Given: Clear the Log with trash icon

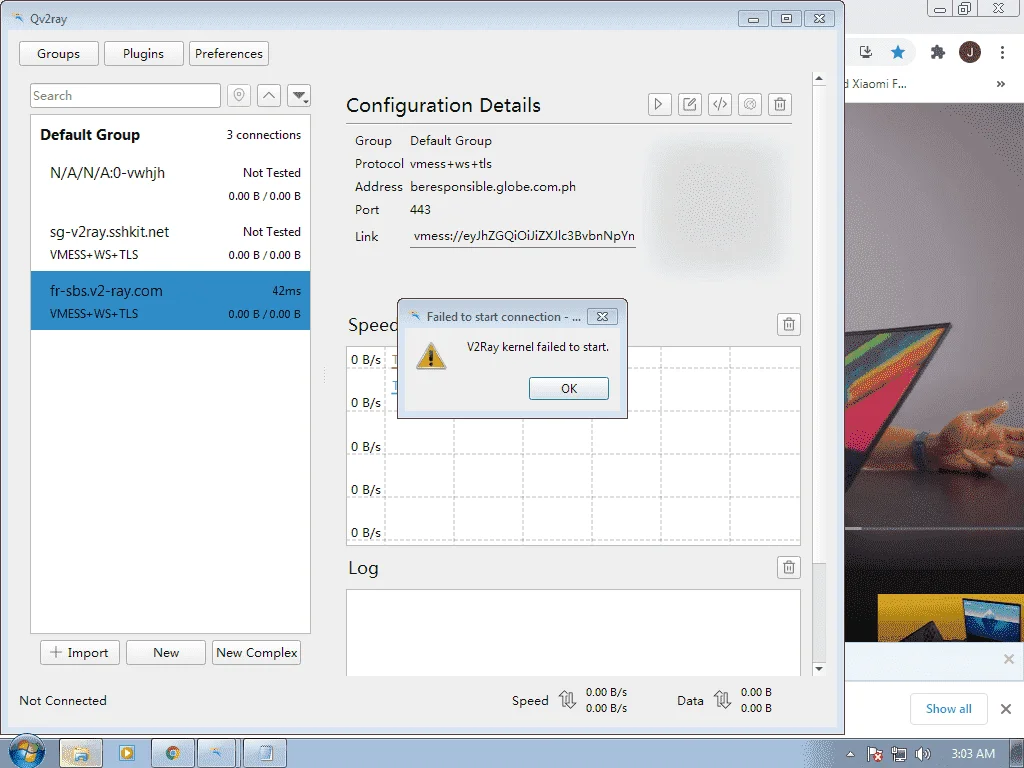Looking at the screenshot, I should [x=789, y=568].
